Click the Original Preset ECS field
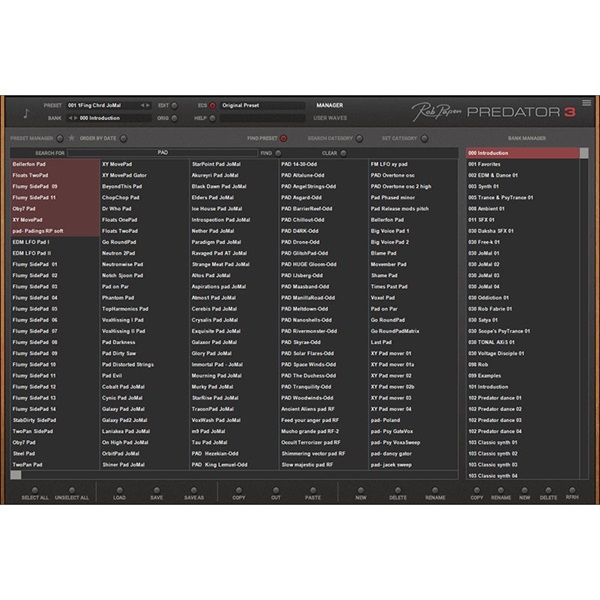The height and width of the screenshot is (600, 600). click(262, 105)
